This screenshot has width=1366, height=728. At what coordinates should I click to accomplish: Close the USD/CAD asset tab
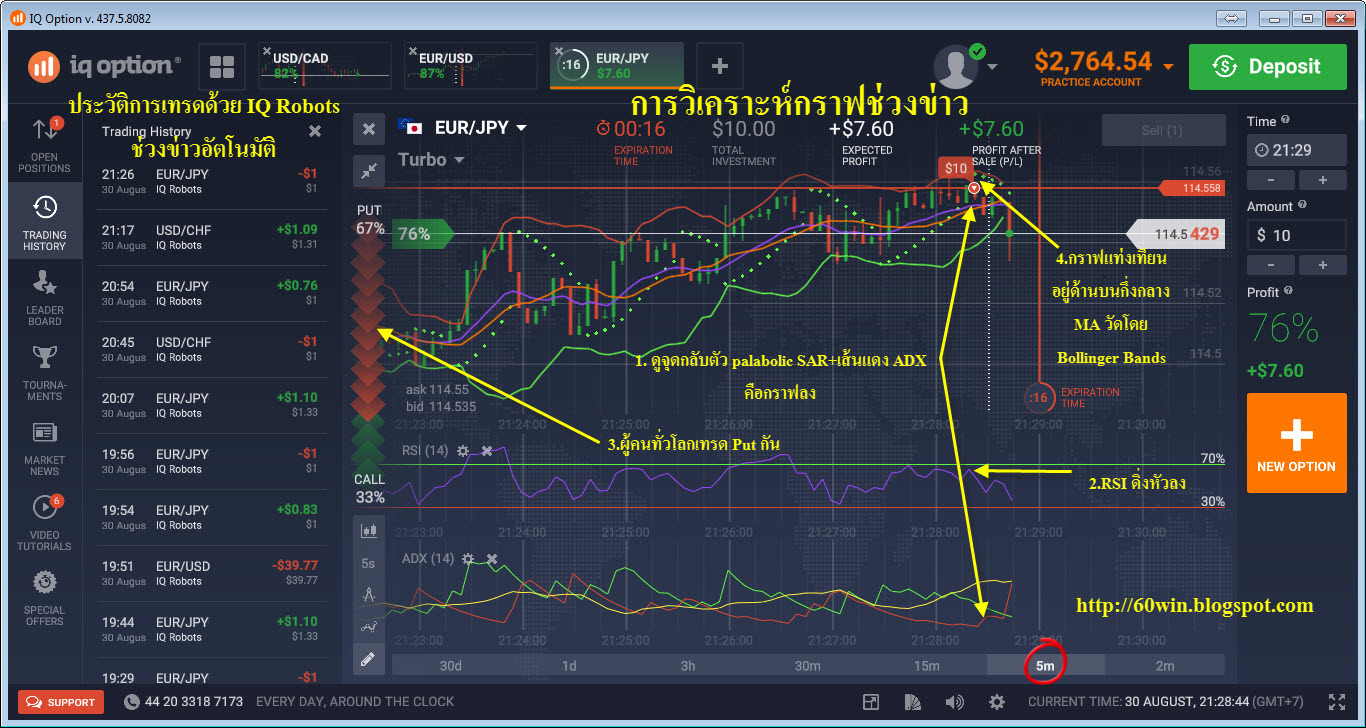[x=266, y=50]
